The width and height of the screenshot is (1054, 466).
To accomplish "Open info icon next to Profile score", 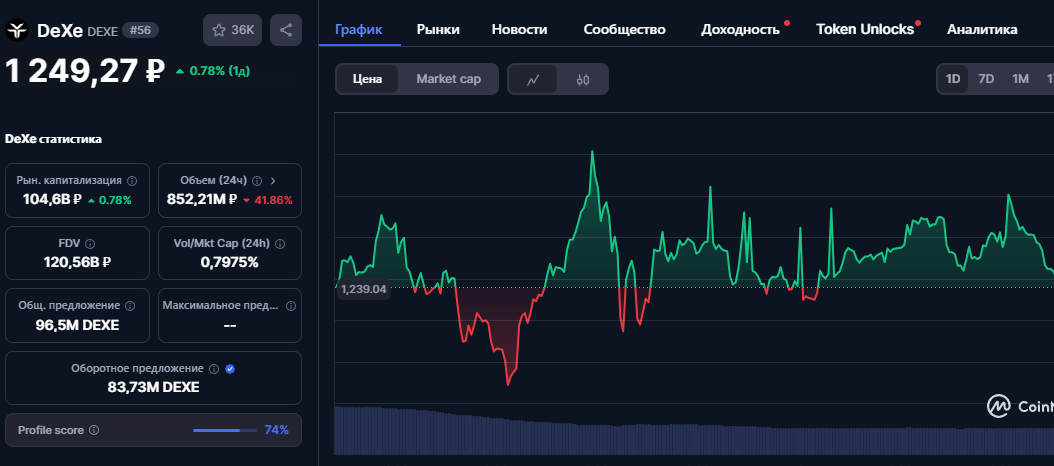I will tap(94, 430).
